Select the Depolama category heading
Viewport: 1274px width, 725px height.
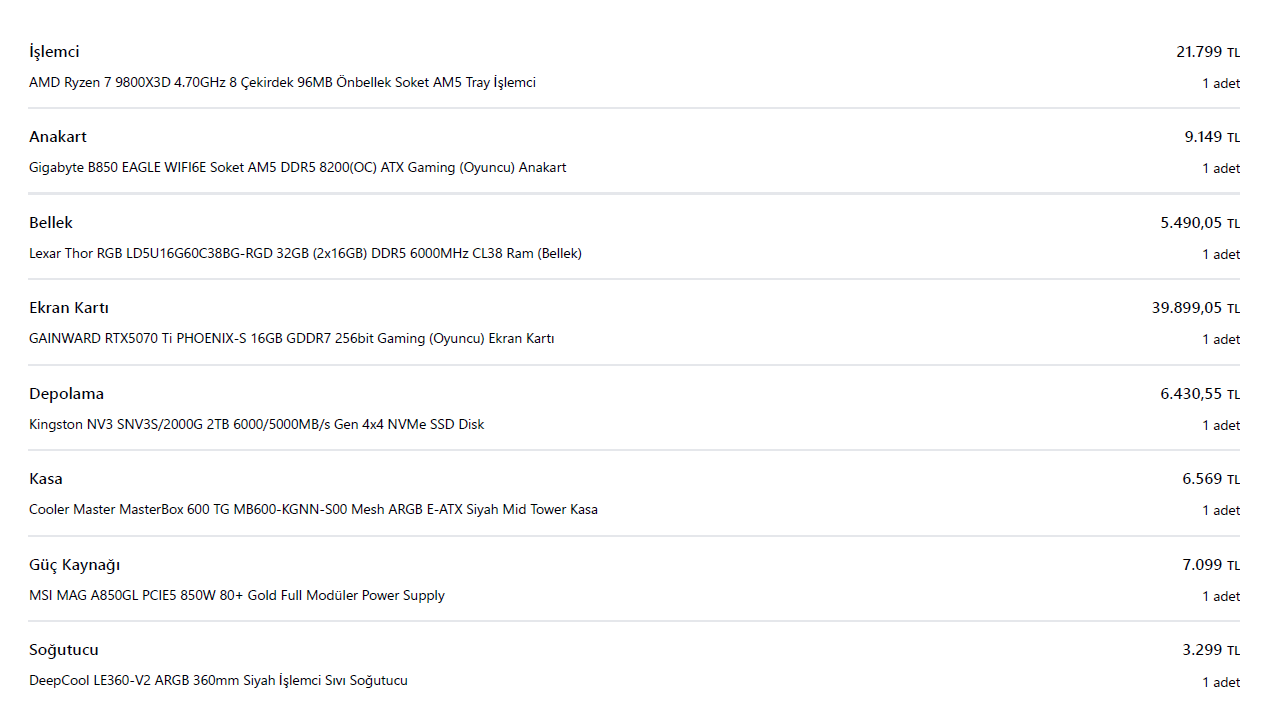point(66,394)
